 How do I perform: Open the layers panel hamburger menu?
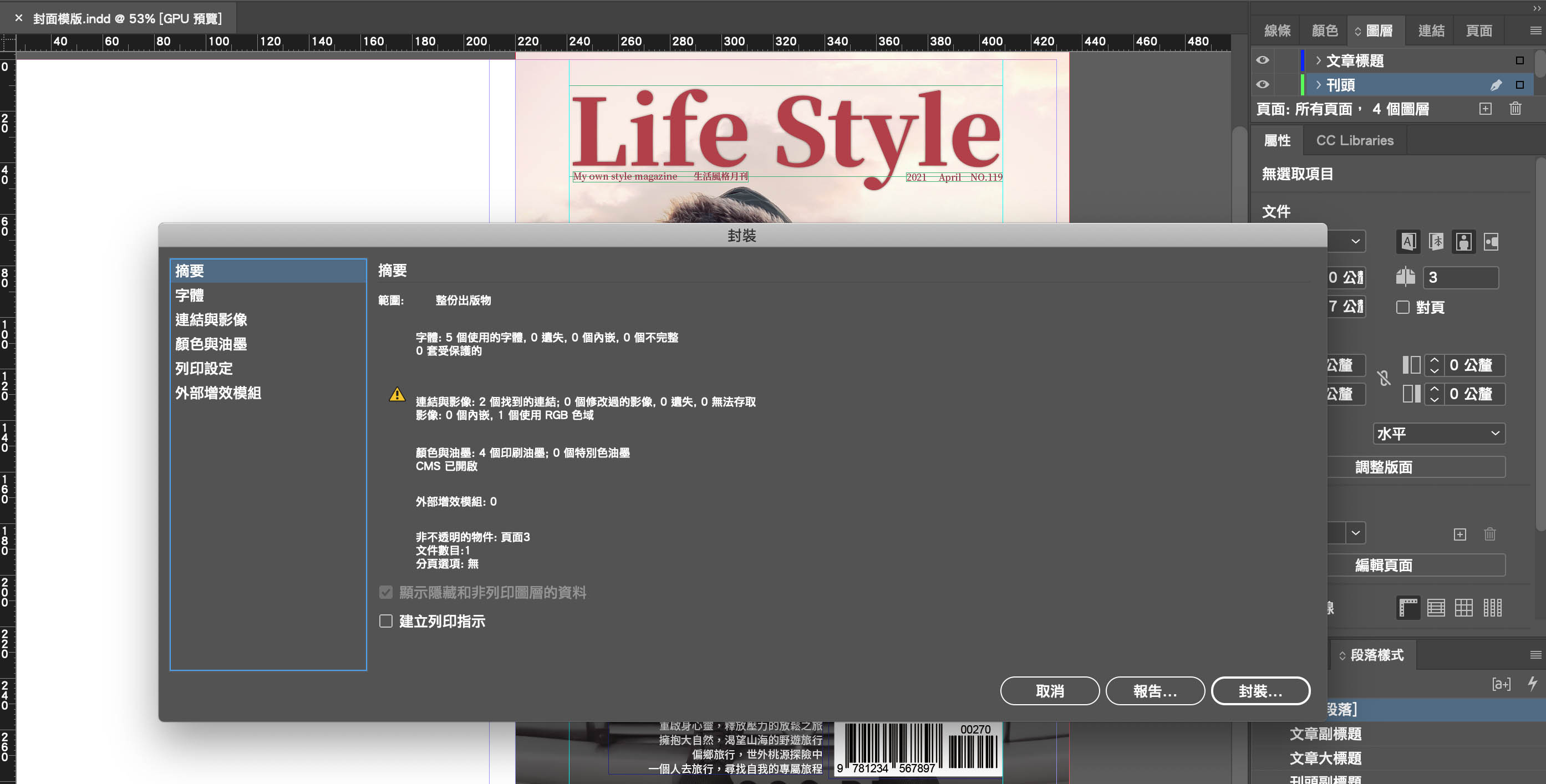(1535, 30)
